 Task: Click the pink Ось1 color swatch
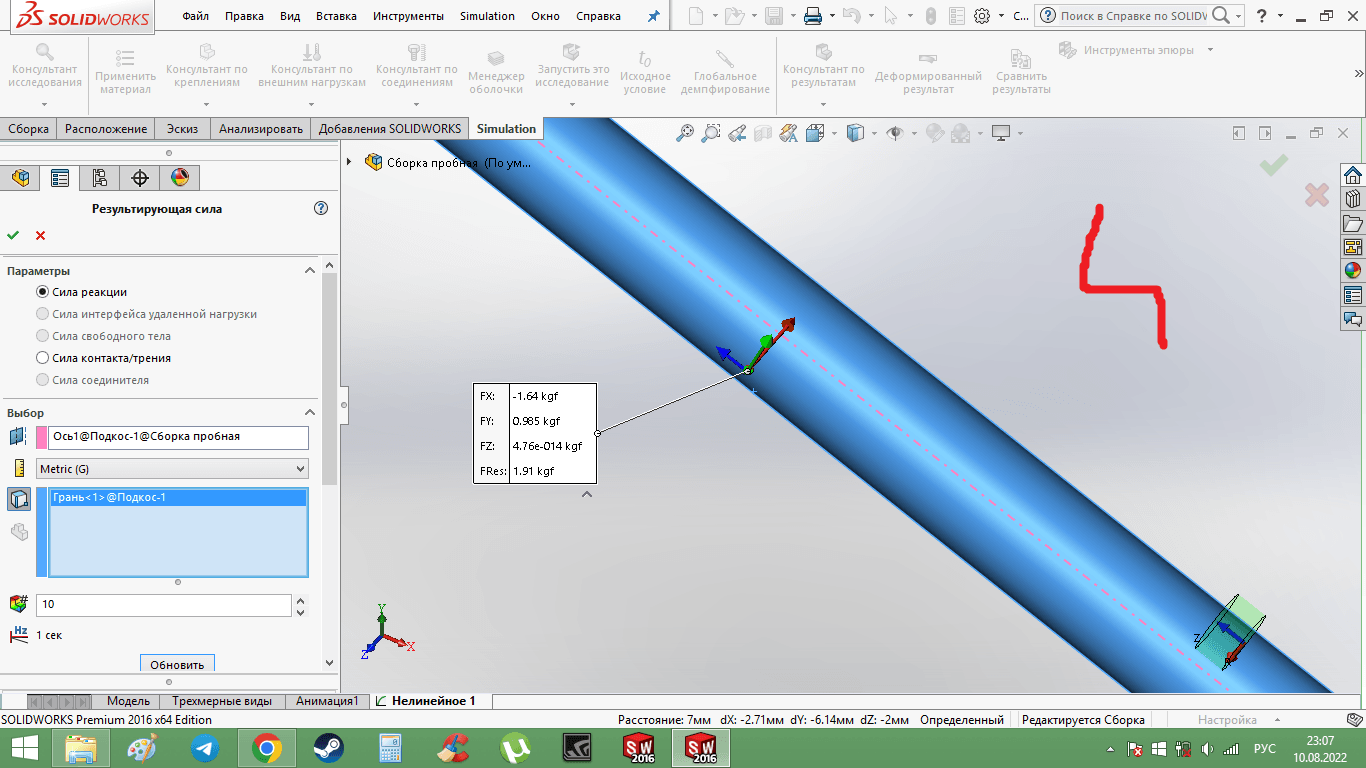tap(42, 437)
